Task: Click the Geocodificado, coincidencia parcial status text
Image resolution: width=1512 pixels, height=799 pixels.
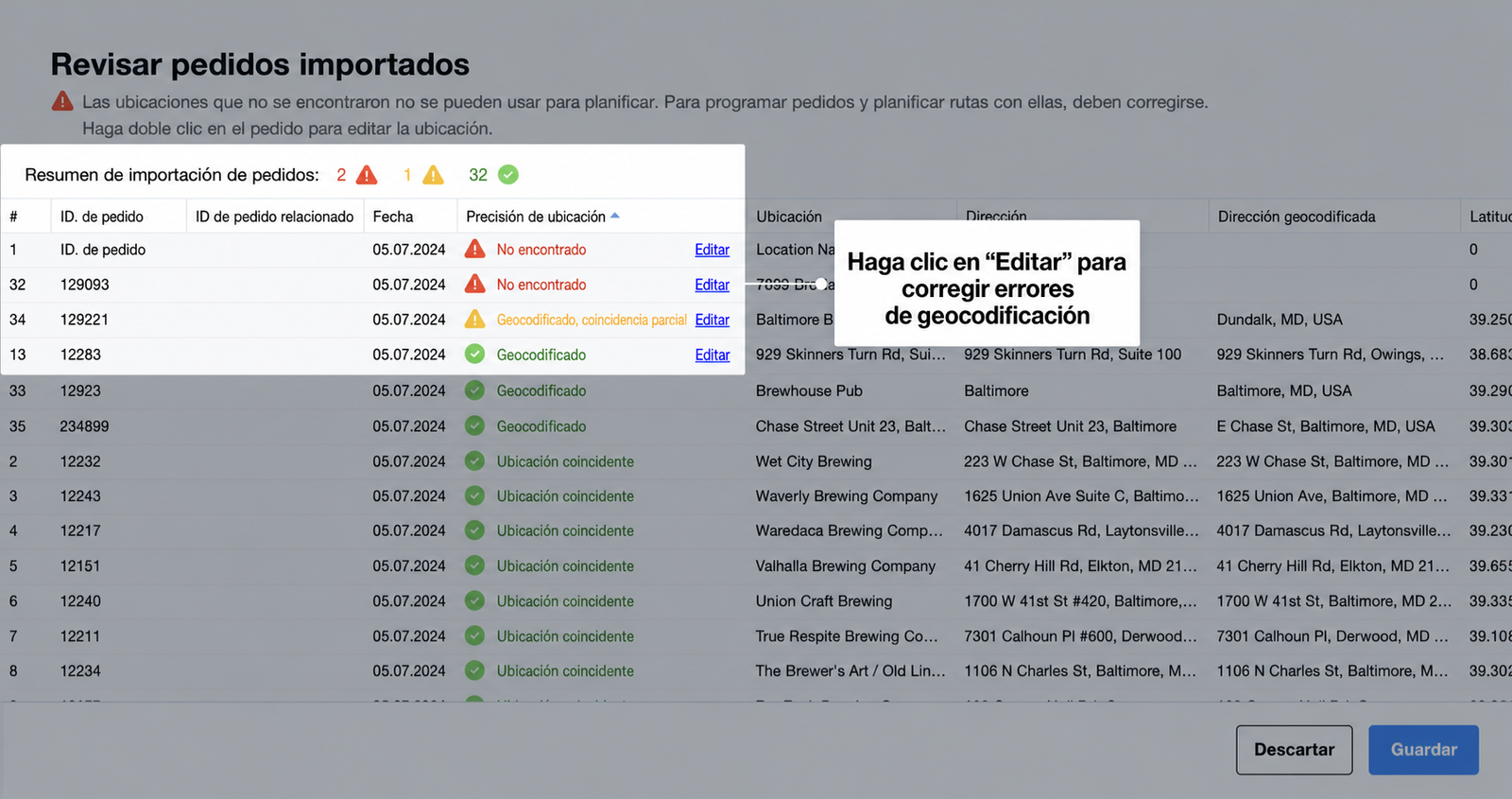Action: [592, 320]
